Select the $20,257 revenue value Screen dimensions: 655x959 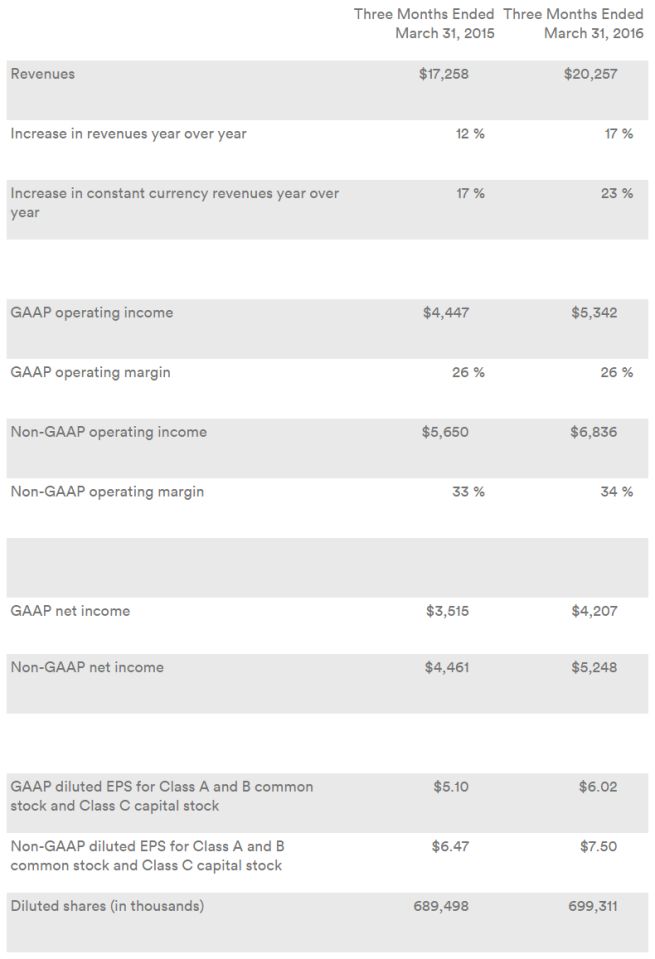click(x=590, y=74)
